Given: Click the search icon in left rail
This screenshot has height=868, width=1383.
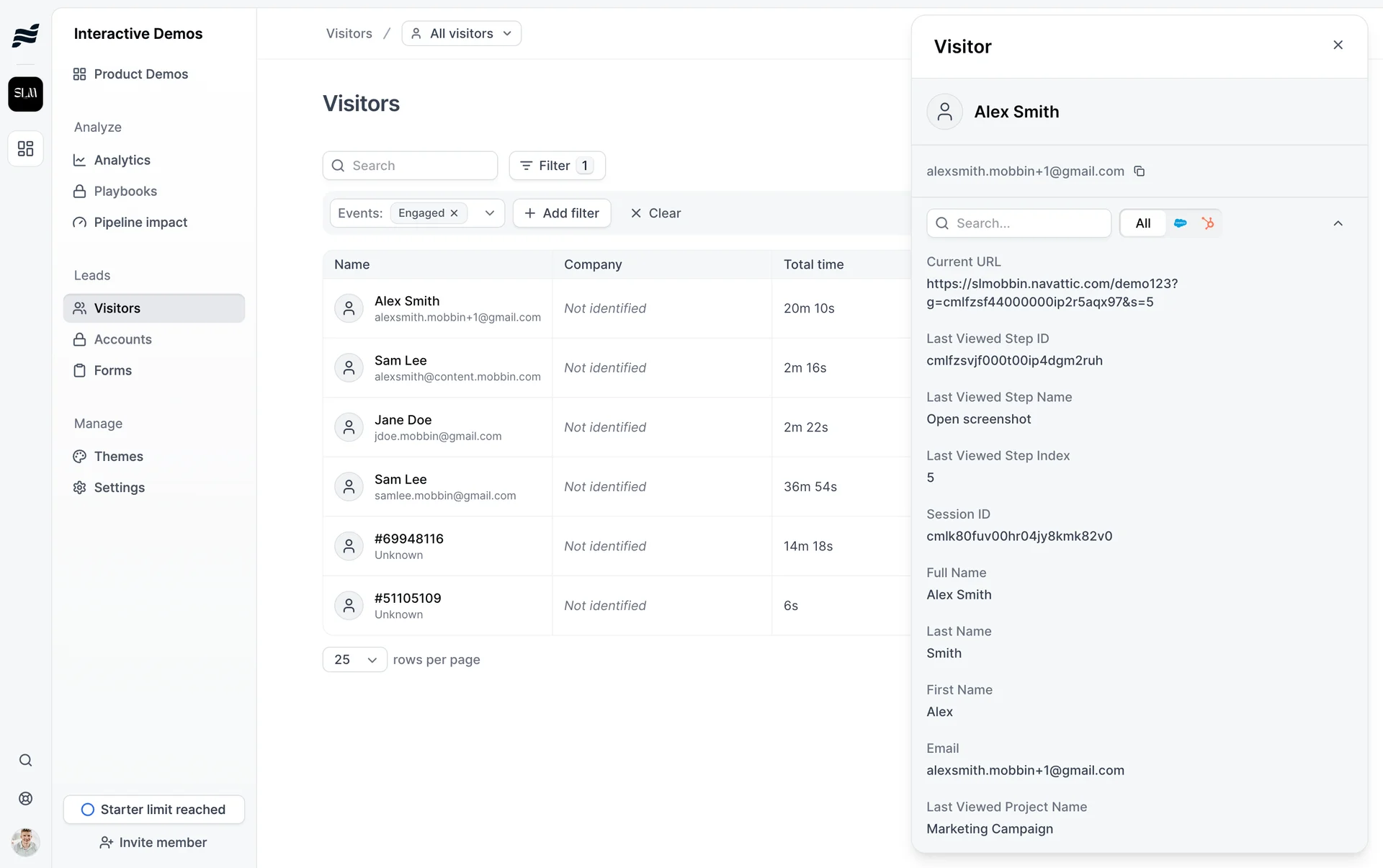Looking at the screenshot, I should coord(25,761).
